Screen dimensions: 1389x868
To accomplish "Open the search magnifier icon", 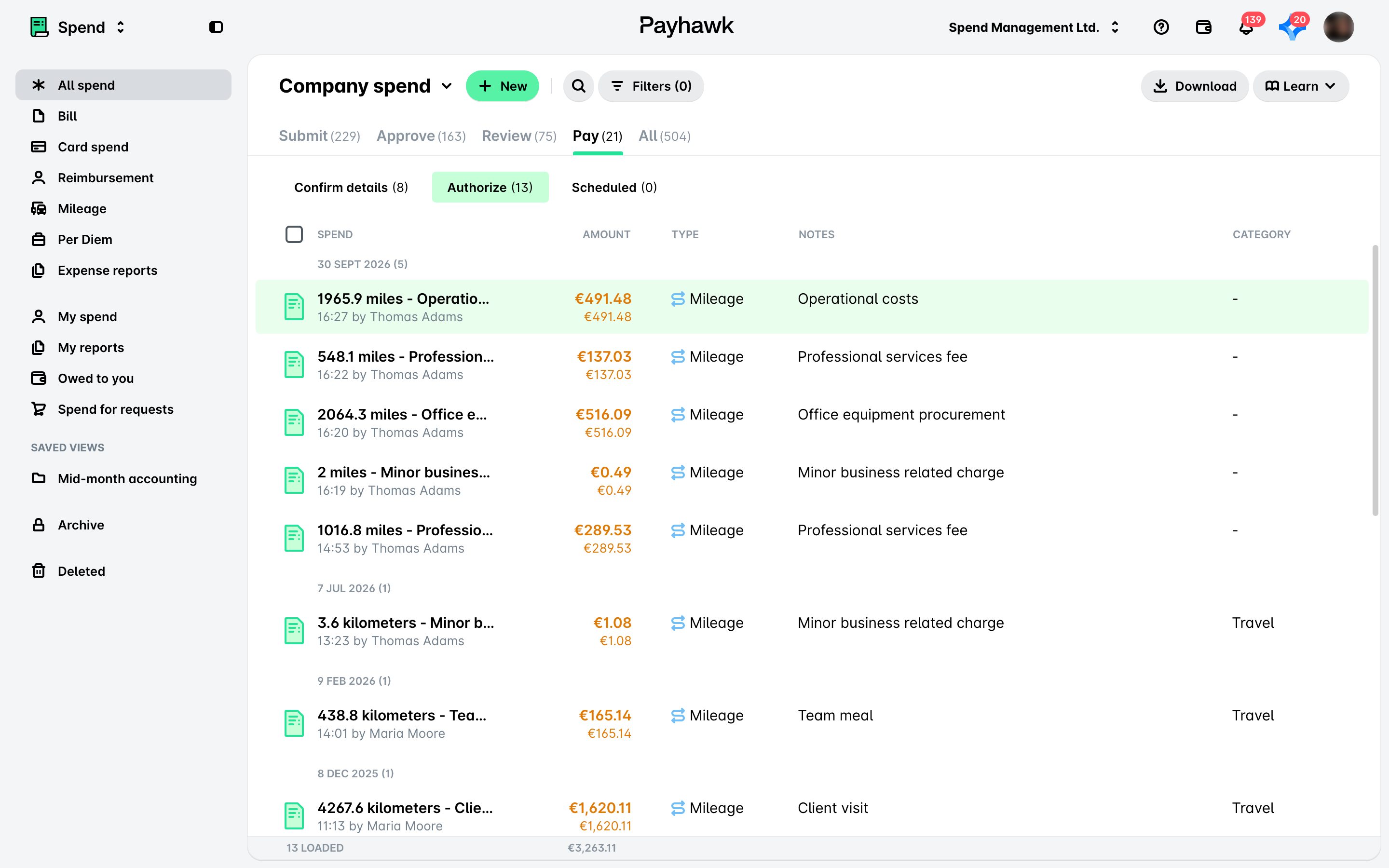I will [x=579, y=86].
